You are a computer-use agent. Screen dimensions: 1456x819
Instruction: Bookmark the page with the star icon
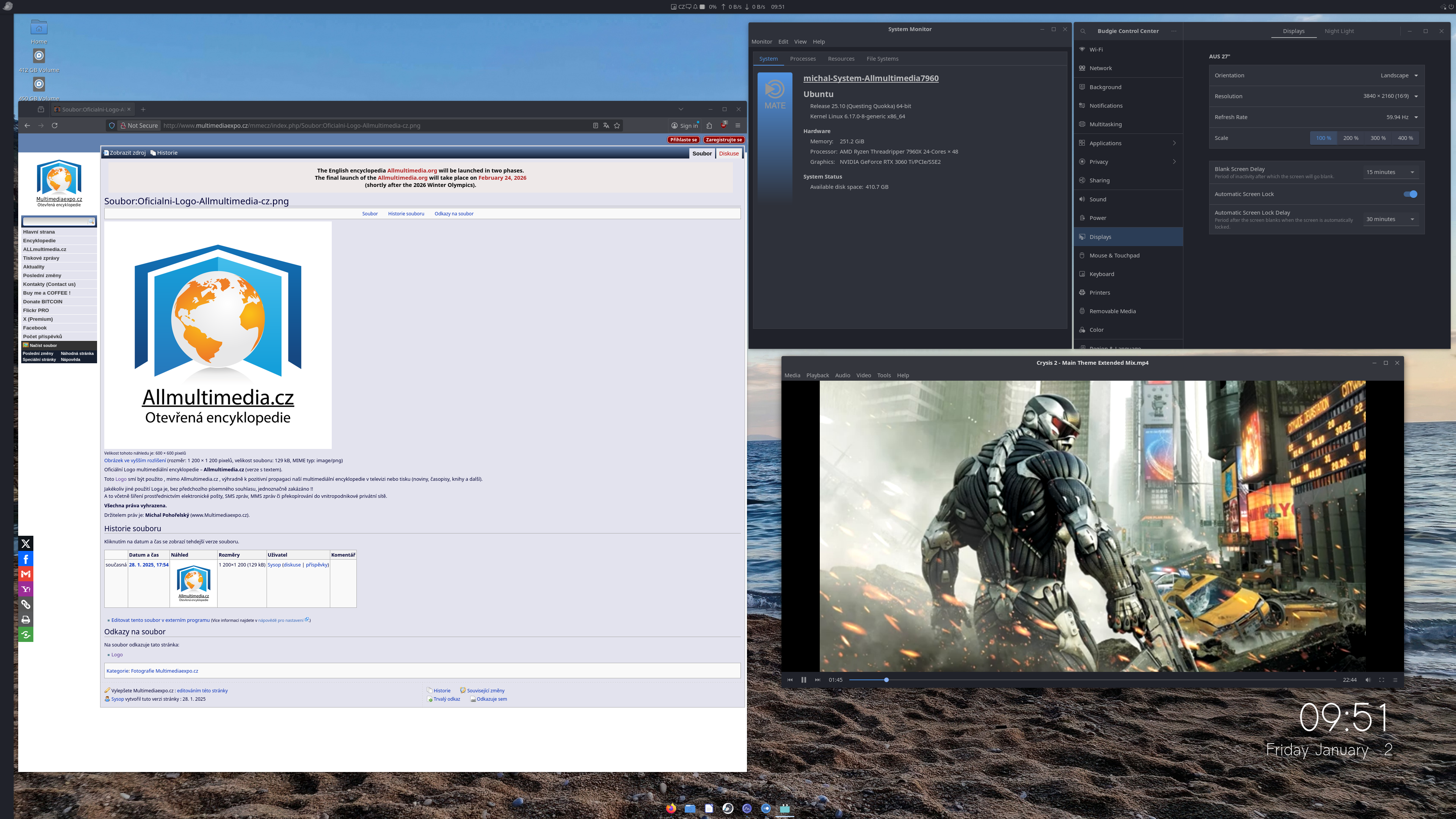coord(617,126)
